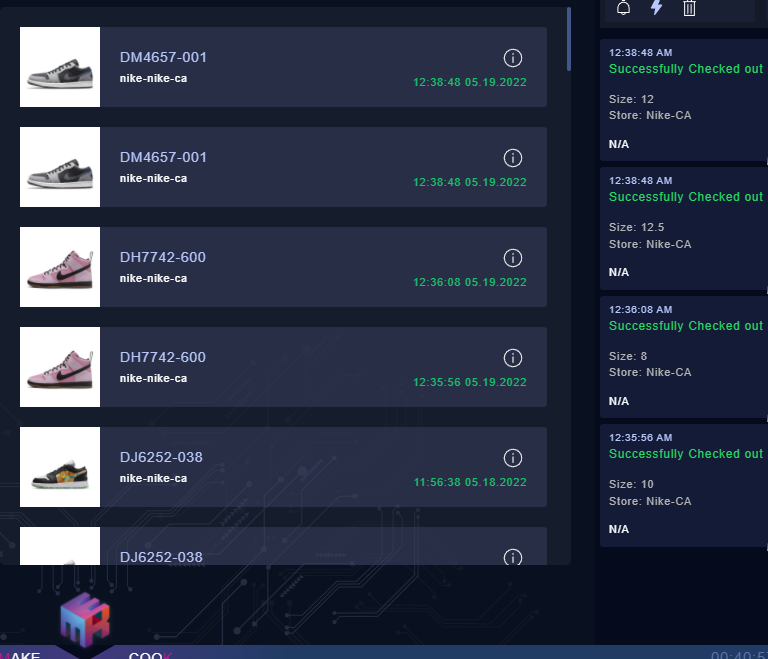Open notification stamped 12:35:56 AM
This screenshot has height=659, width=768.
(684, 485)
